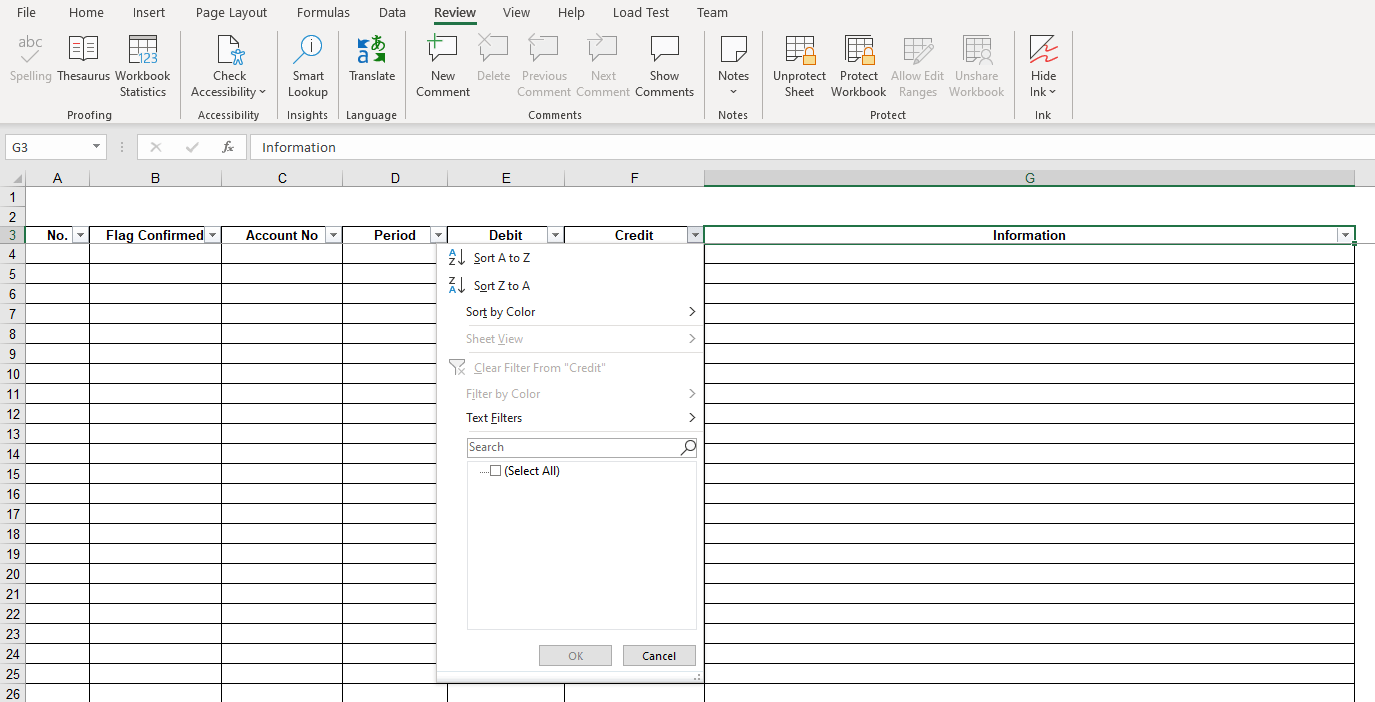Open the Period filter dropdown

pos(438,235)
